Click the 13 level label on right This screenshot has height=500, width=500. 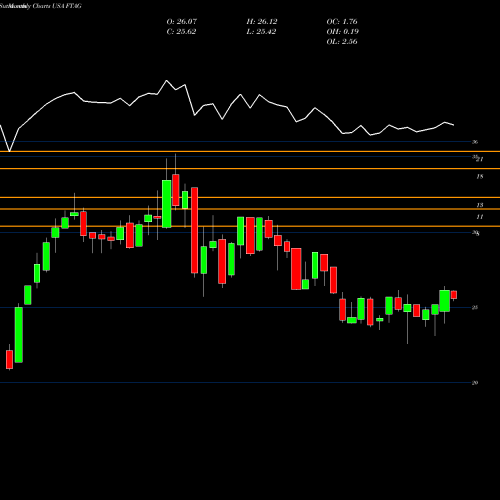point(480,205)
